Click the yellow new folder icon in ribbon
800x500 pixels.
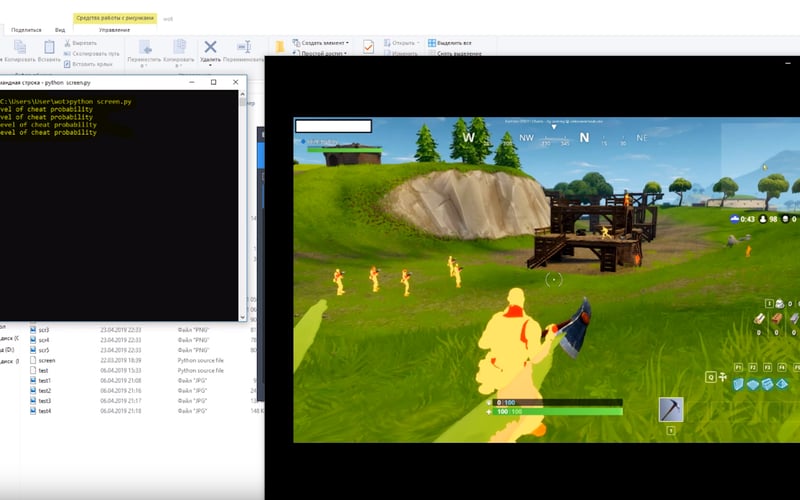click(279, 47)
